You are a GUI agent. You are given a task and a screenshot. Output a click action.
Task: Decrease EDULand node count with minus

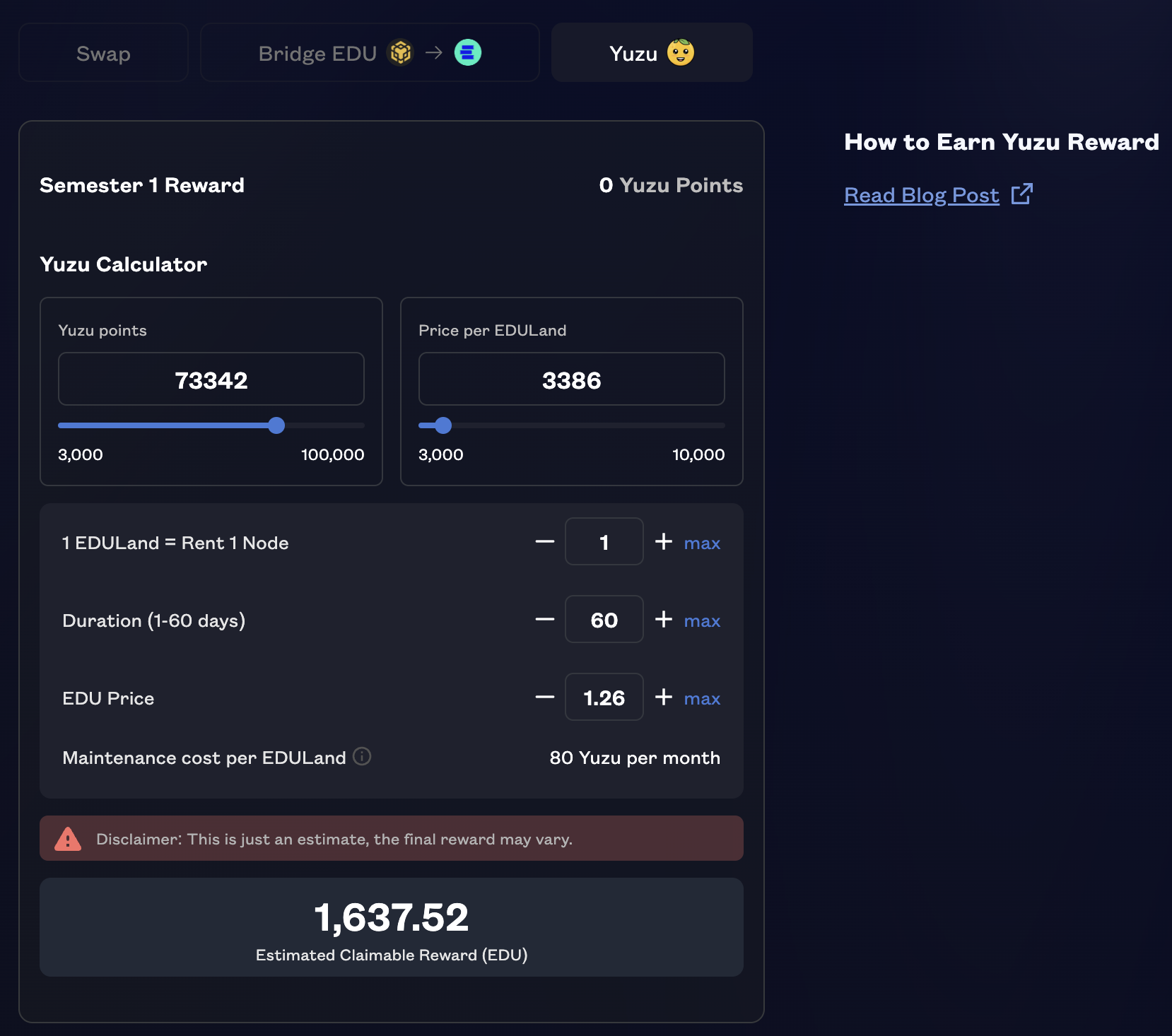(544, 542)
